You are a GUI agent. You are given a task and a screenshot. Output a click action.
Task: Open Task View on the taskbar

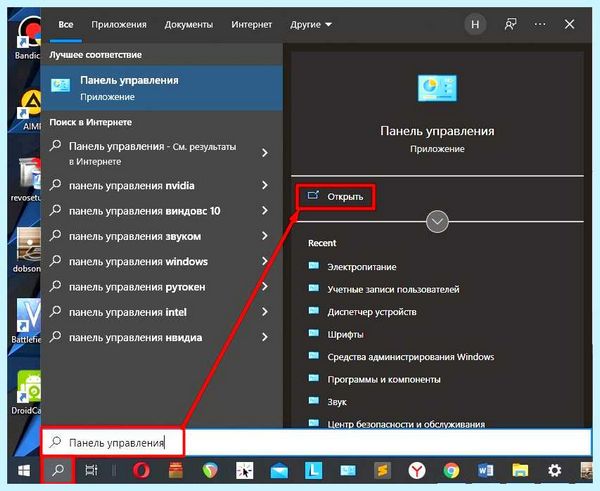click(x=91, y=470)
